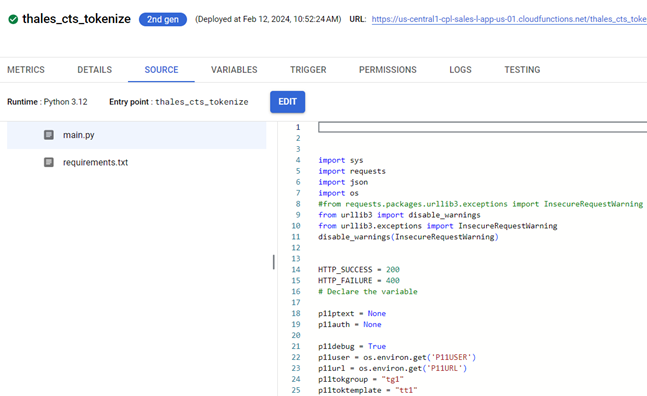This screenshot has height=396, width=647.
Task: Click 'from urllib3.exceptions import' code line
Action: point(437,226)
